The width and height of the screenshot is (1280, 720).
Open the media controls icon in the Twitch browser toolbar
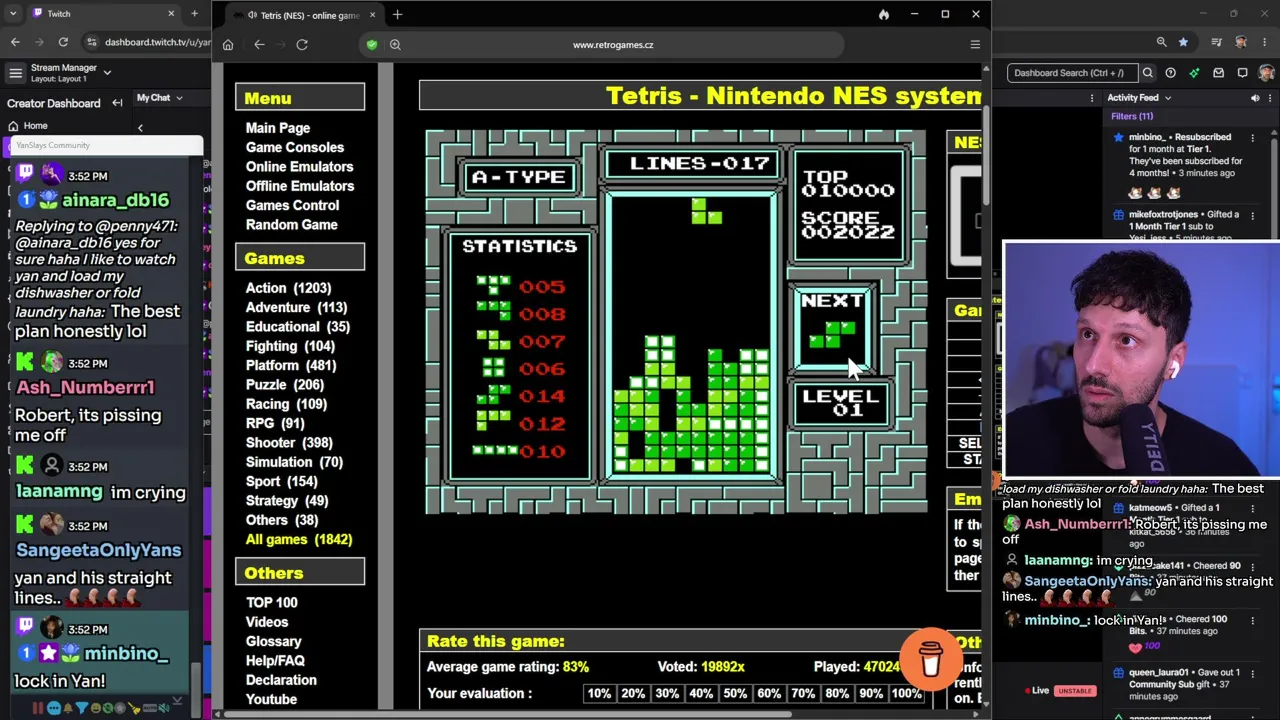[x=1217, y=42]
